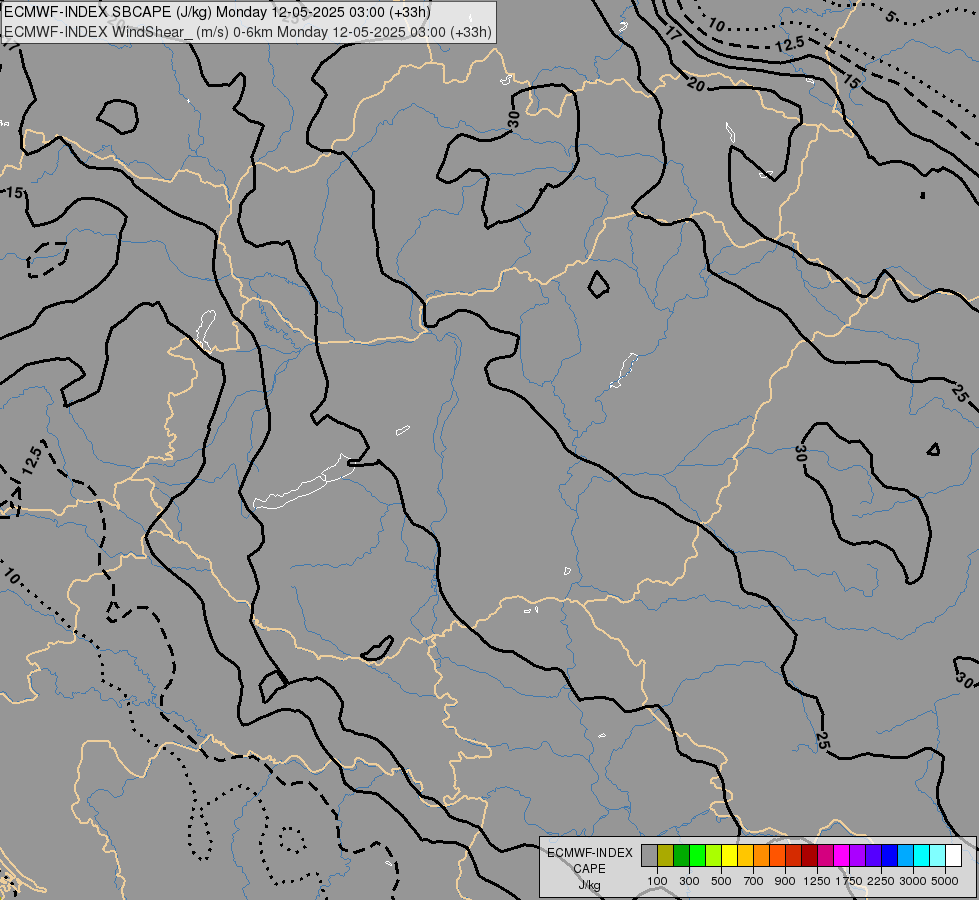Click the indigo swatch before 2250

873,855
